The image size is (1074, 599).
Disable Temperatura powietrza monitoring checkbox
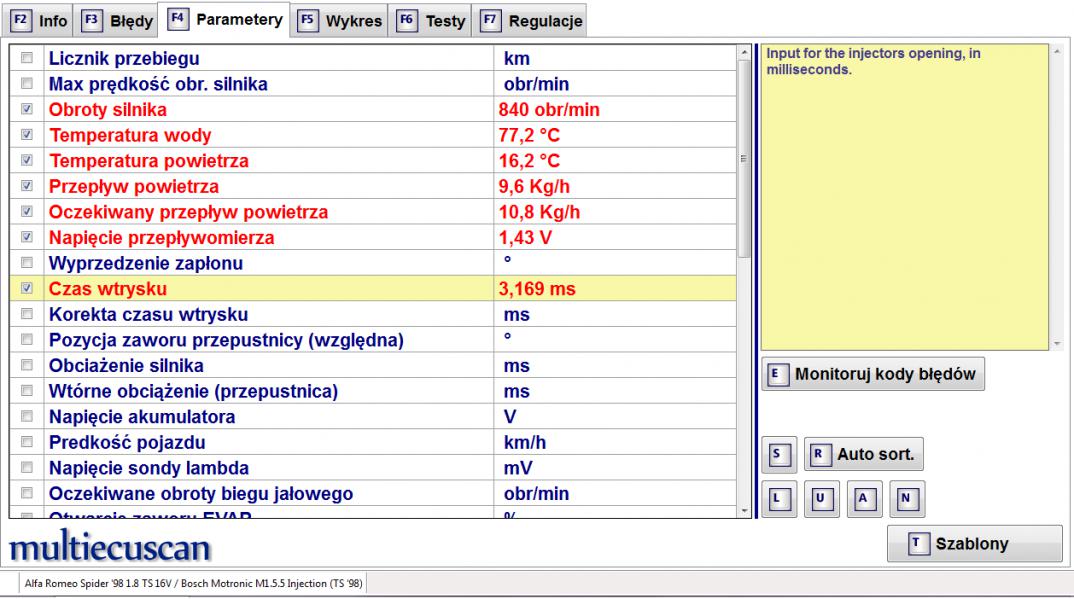[x=27, y=160]
